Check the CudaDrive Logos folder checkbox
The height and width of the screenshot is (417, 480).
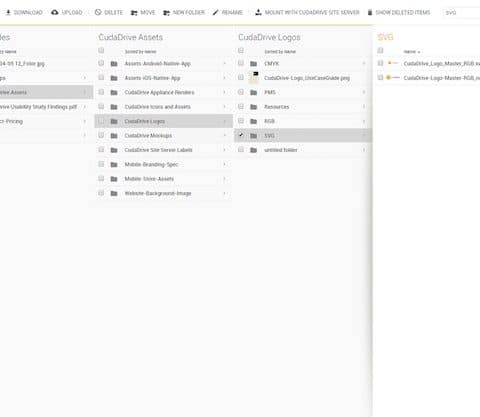(101, 121)
